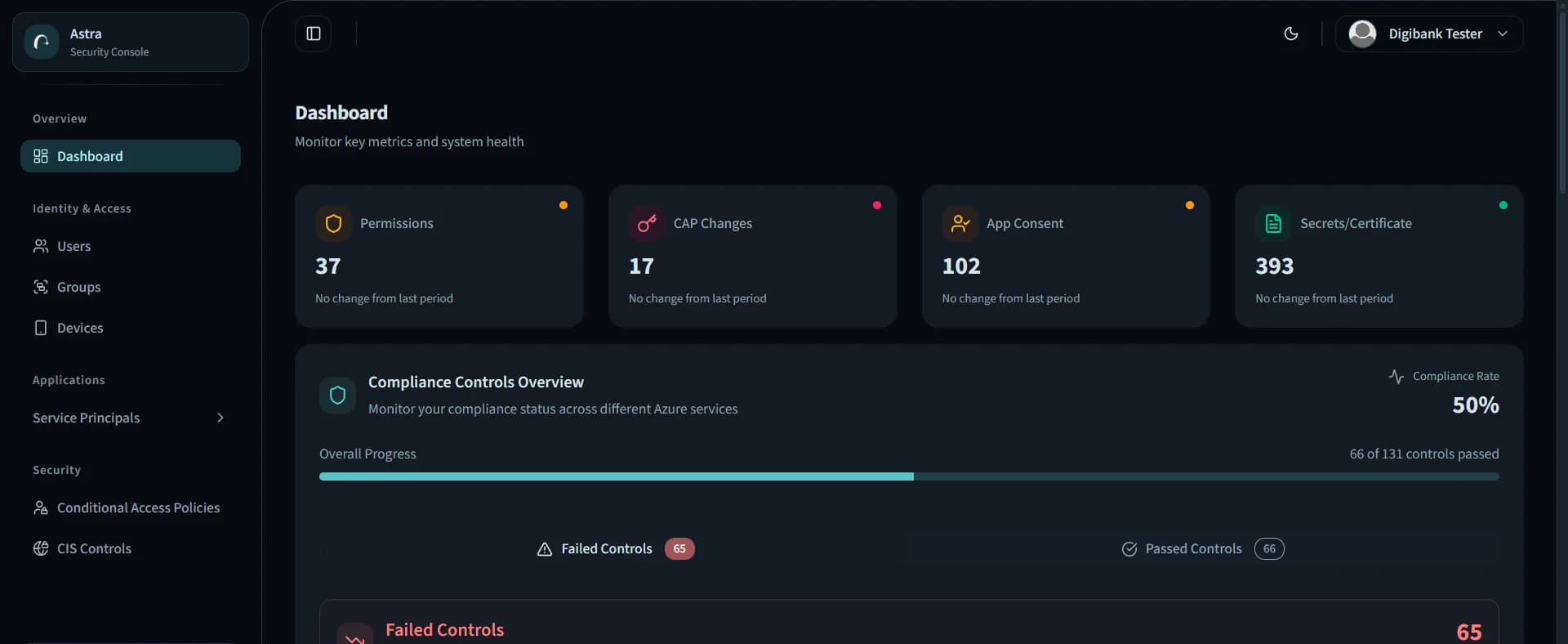
Task: Click the Compliance Rate activity icon
Action: click(x=1396, y=376)
